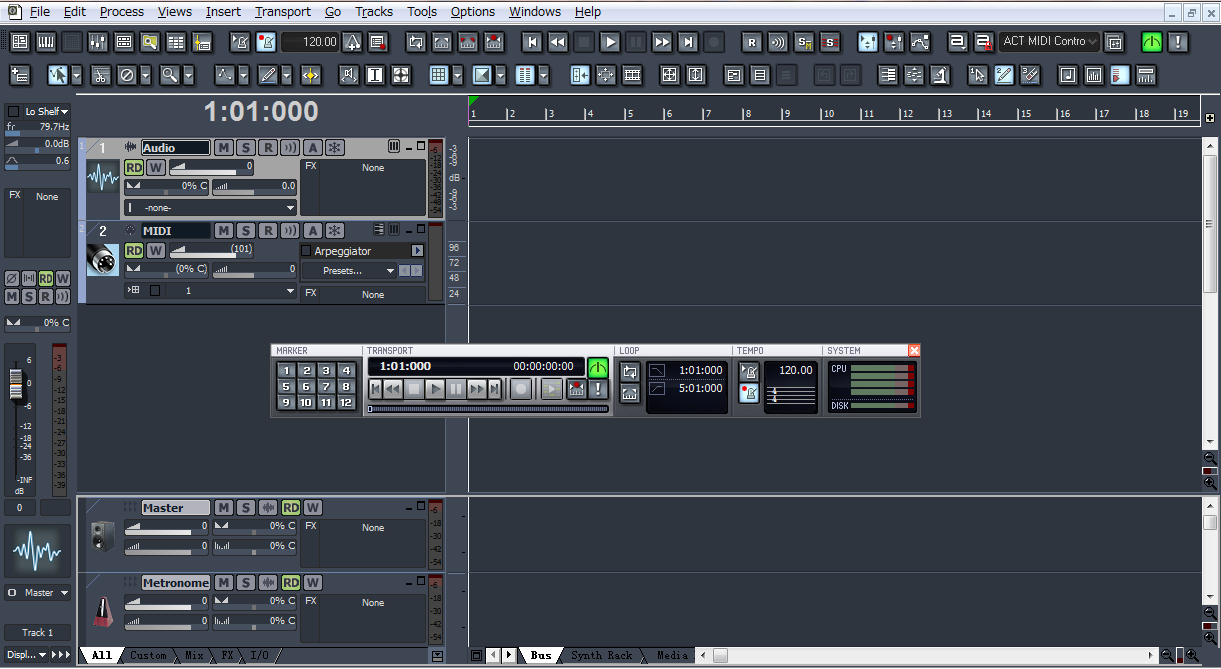Click marker button 12 in Marker panel
This screenshot has height=669, width=1221.
click(346, 403)
